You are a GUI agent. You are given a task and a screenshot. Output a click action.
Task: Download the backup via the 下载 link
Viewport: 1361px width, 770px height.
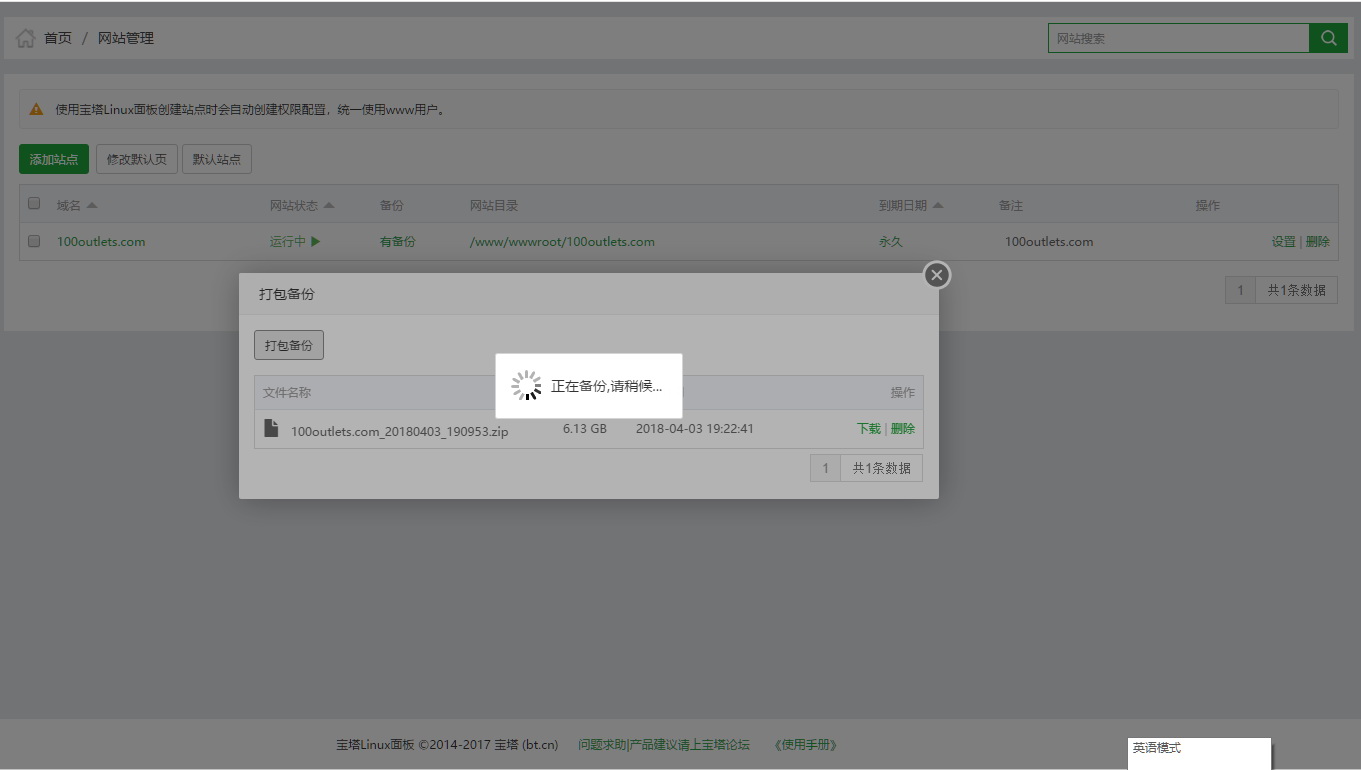[870, 428]
